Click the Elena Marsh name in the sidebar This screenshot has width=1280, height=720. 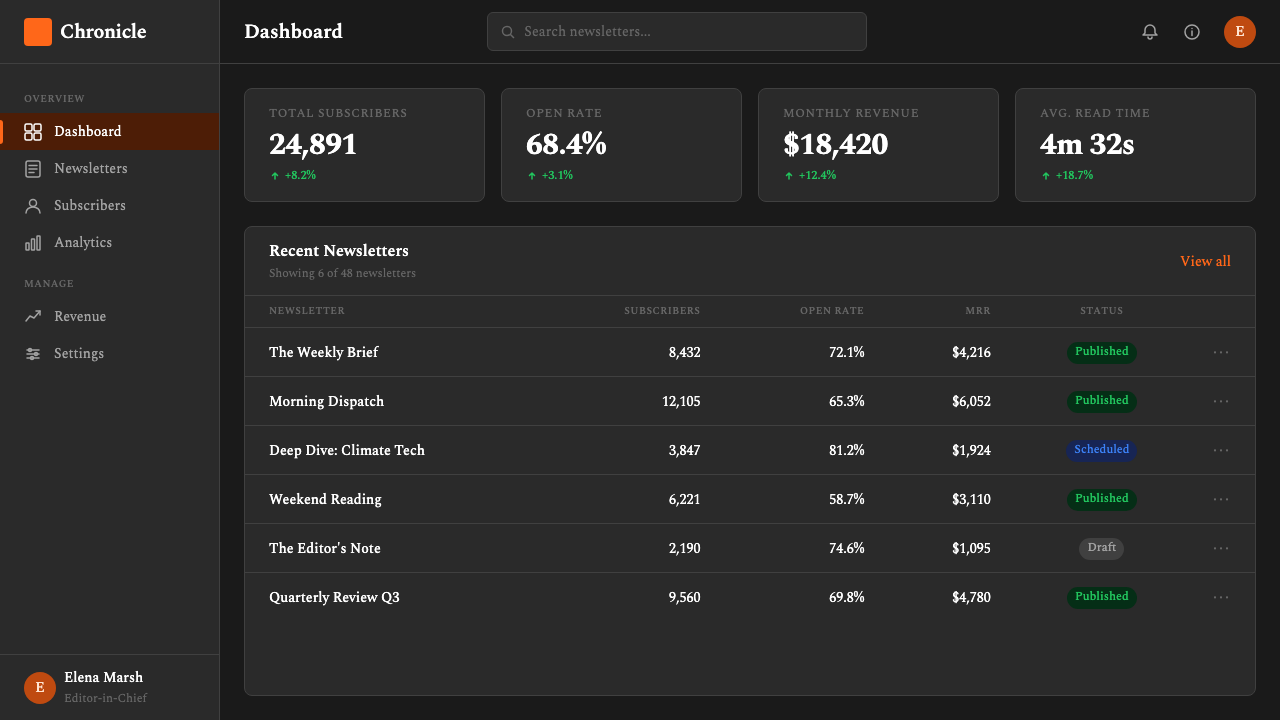click(103, 678)
